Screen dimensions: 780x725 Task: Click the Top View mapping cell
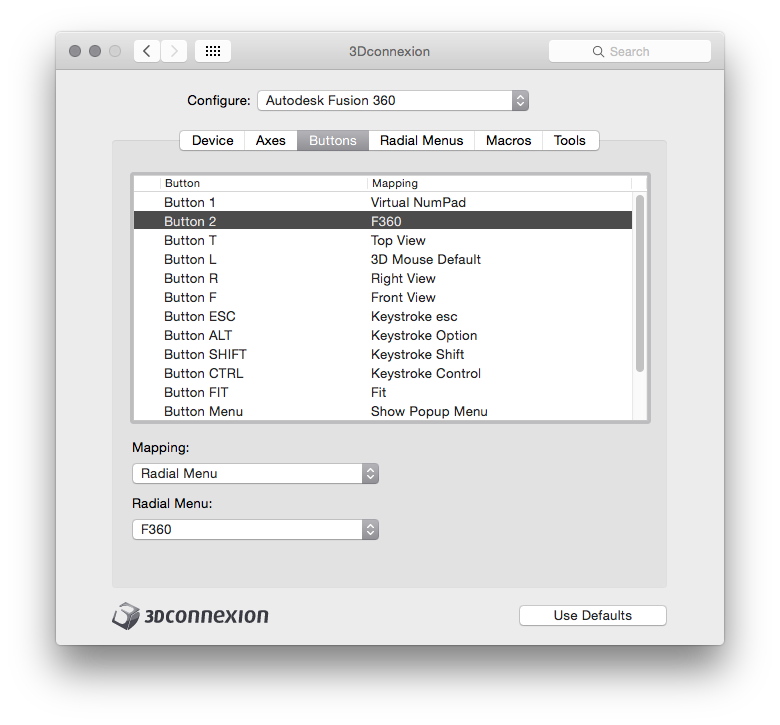click(398, 240)
